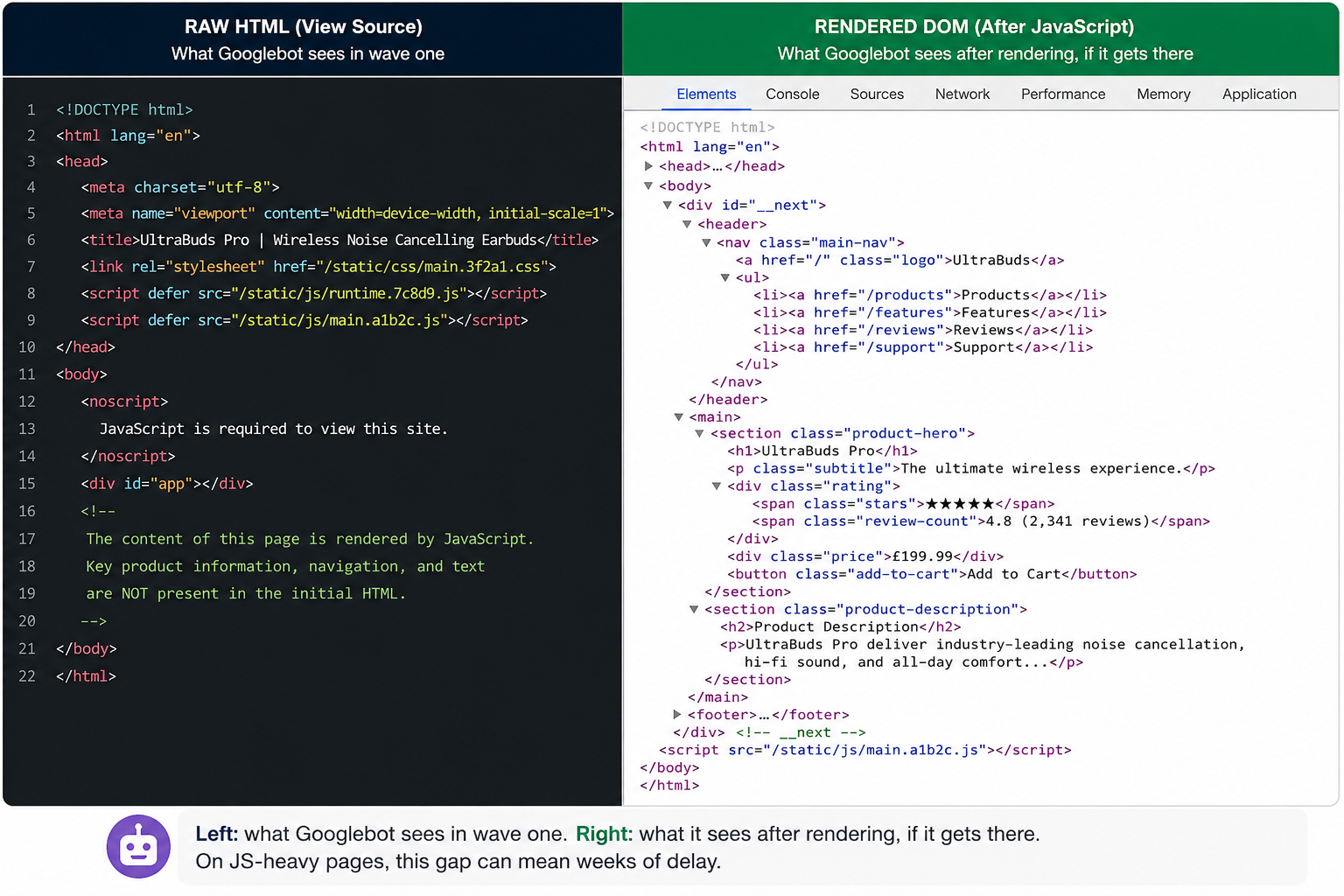The image size is (1344, 896).
Task: Collapse the div id="__next" node
Action: tap(668, 205)
